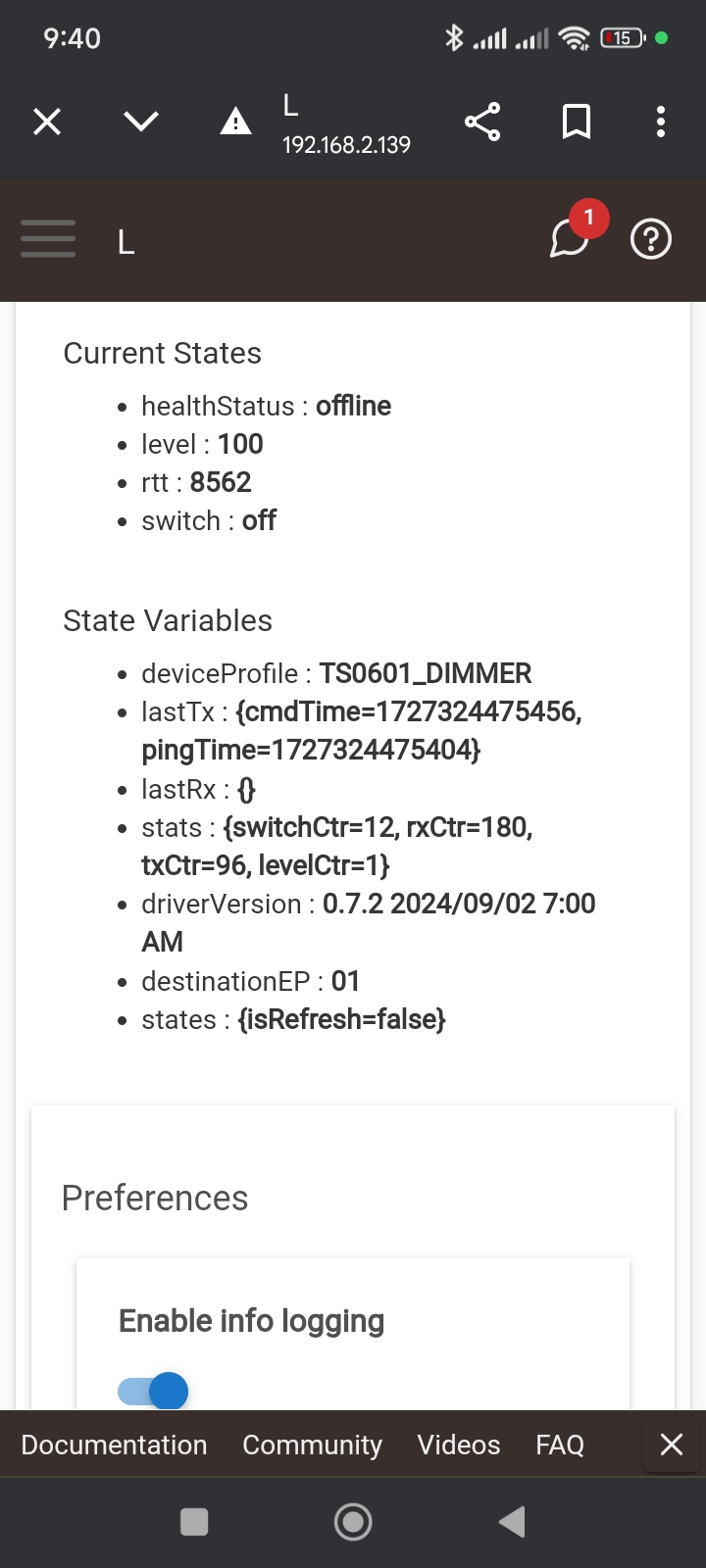Image resolution: width=706 pixels, height=1568 pixels.
Task: Tap the Android back button
Action: pyautogui.click(x=512, y=1522)
